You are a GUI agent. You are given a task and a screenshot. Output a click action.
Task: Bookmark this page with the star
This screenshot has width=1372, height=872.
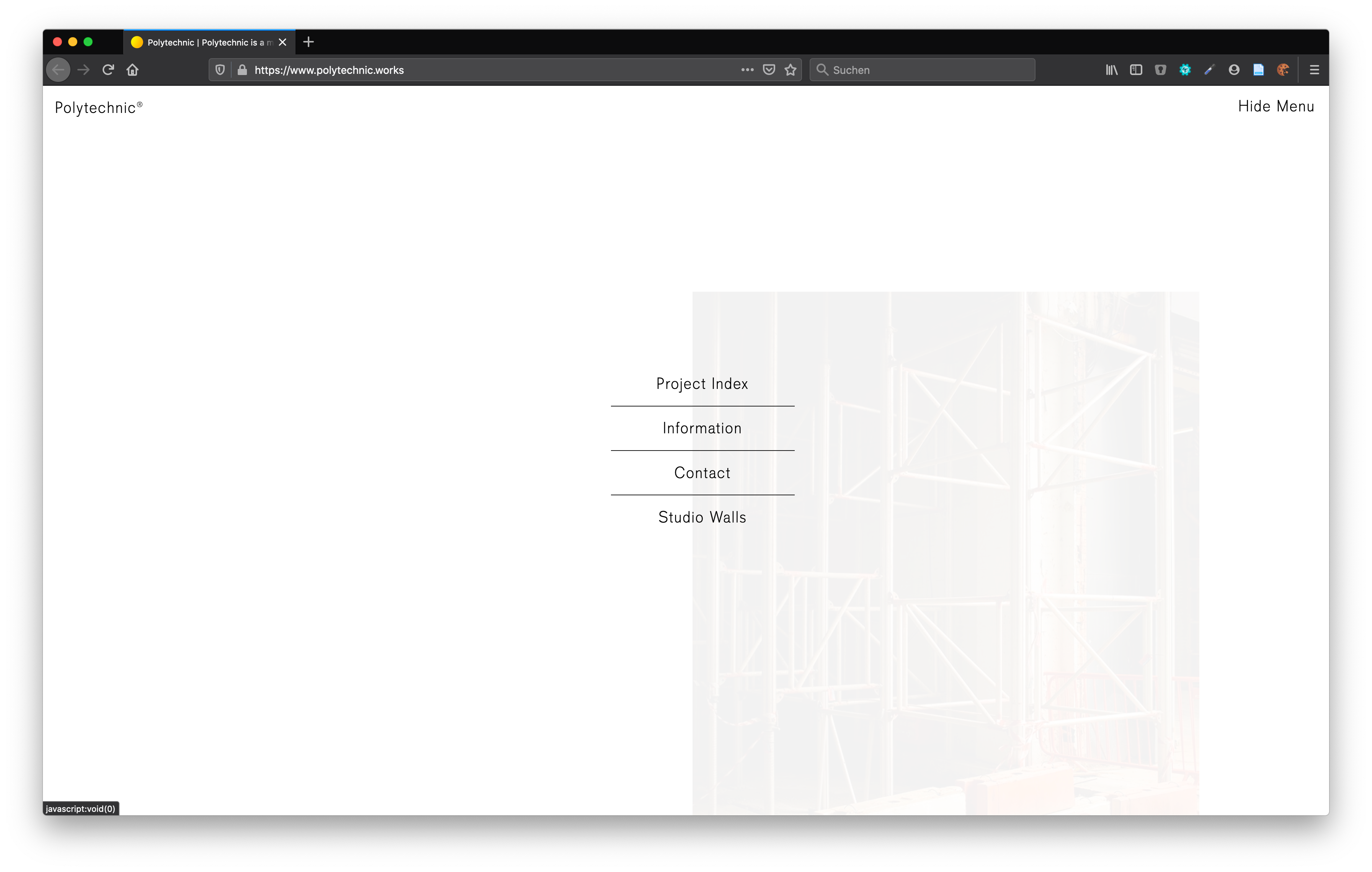(790, 70)
